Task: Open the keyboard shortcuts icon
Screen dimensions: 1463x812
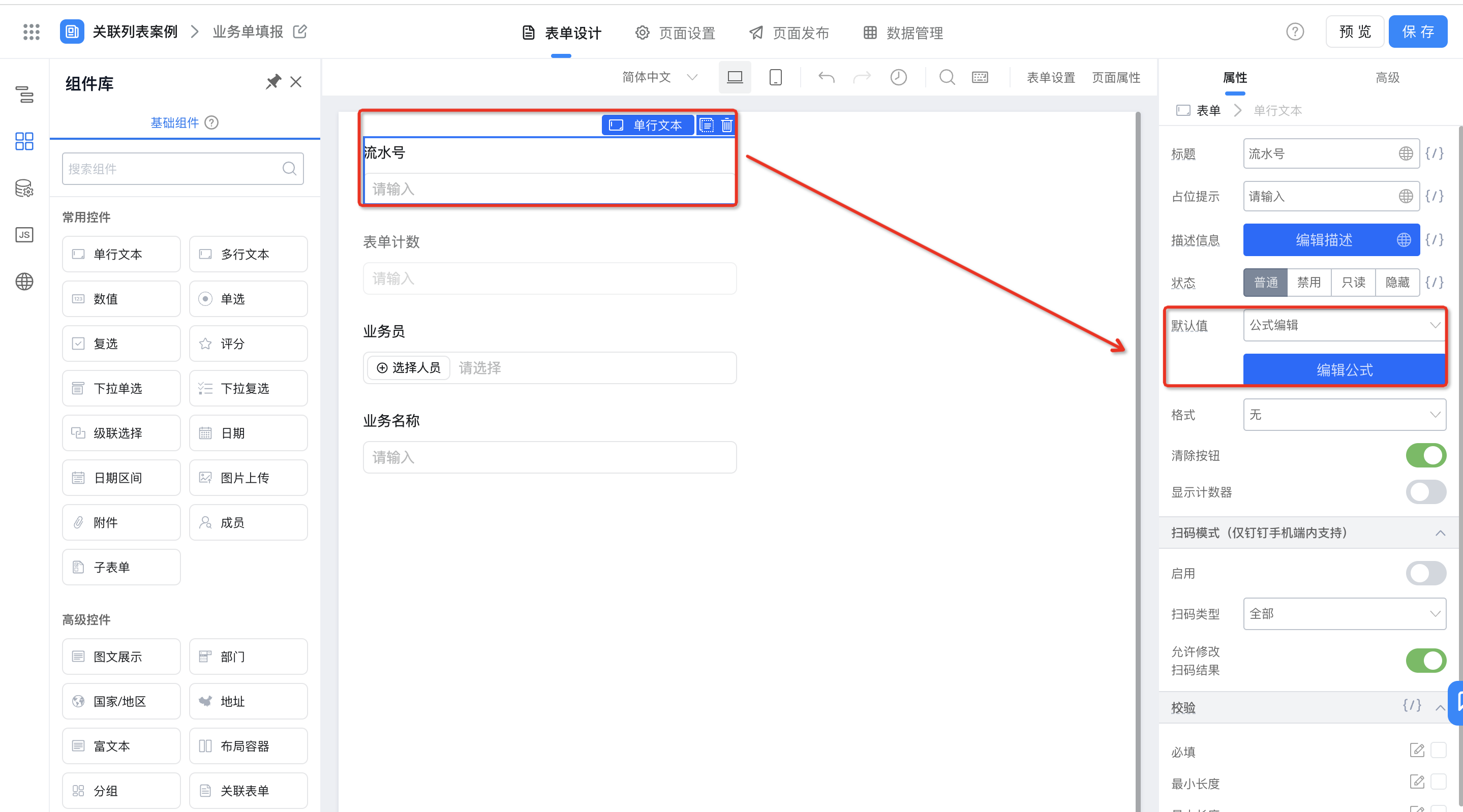Action: tap(980, 77)
